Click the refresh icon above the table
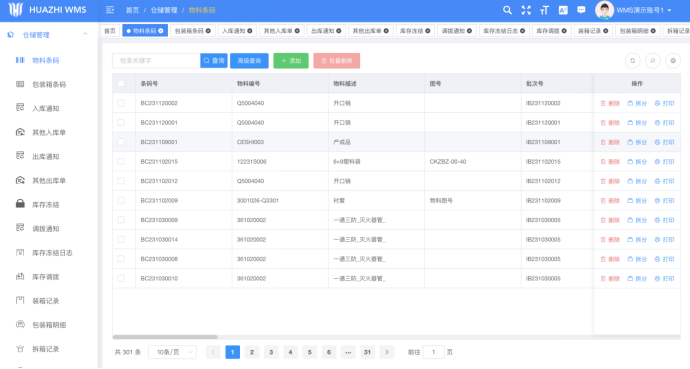 point(632,61)
